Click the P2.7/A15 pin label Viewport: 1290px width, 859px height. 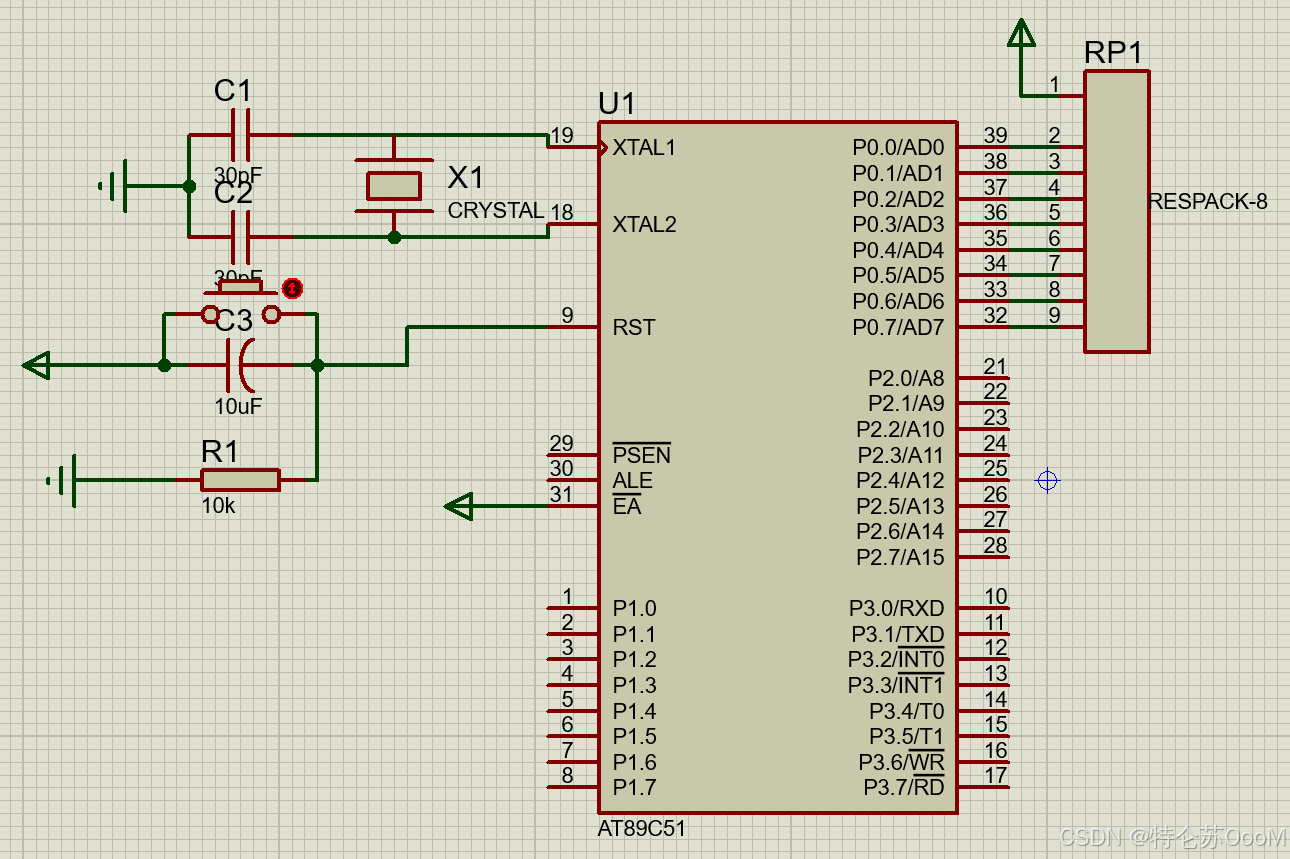900,557
